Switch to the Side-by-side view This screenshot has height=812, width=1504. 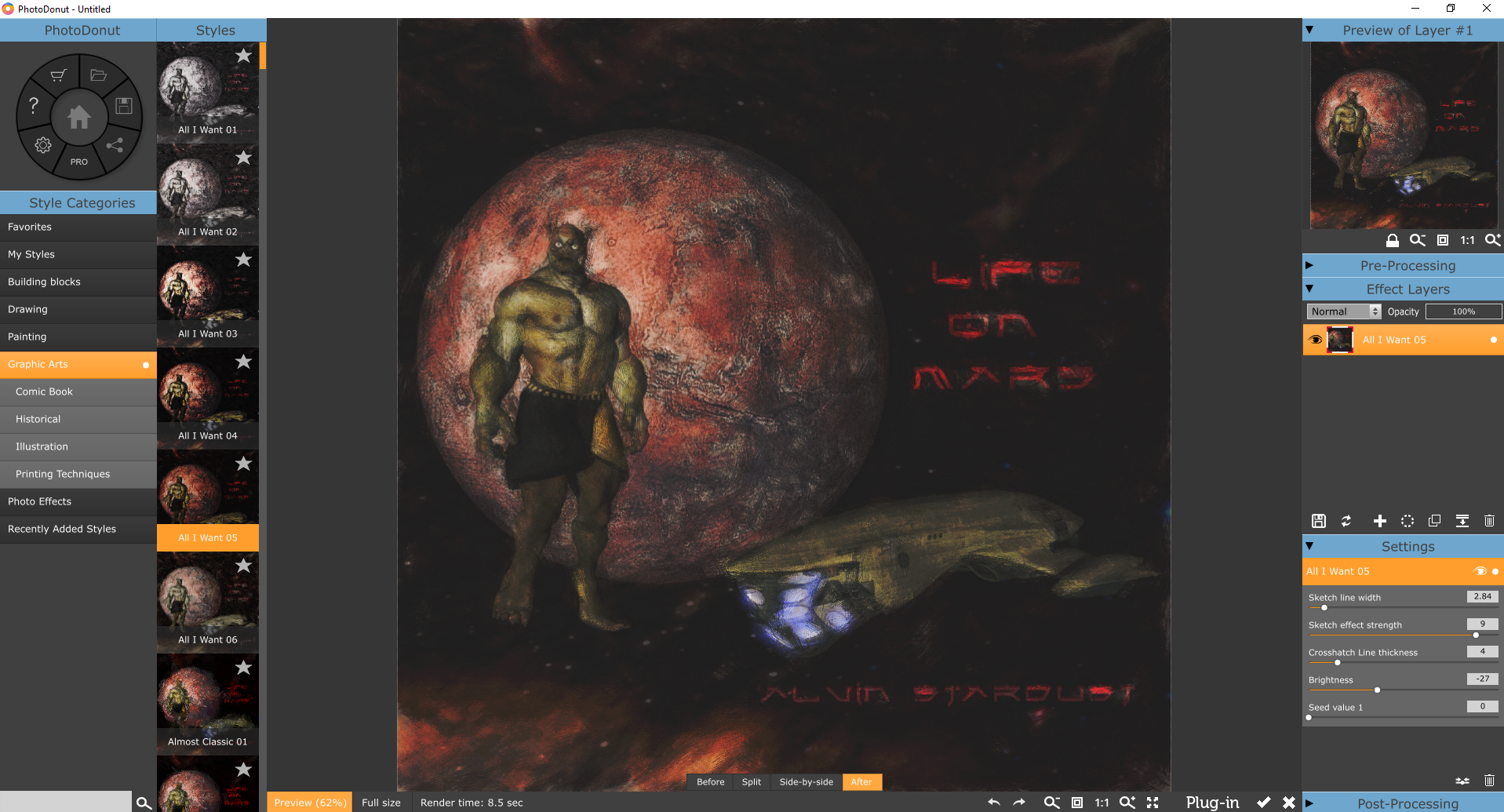coord(807,781)
